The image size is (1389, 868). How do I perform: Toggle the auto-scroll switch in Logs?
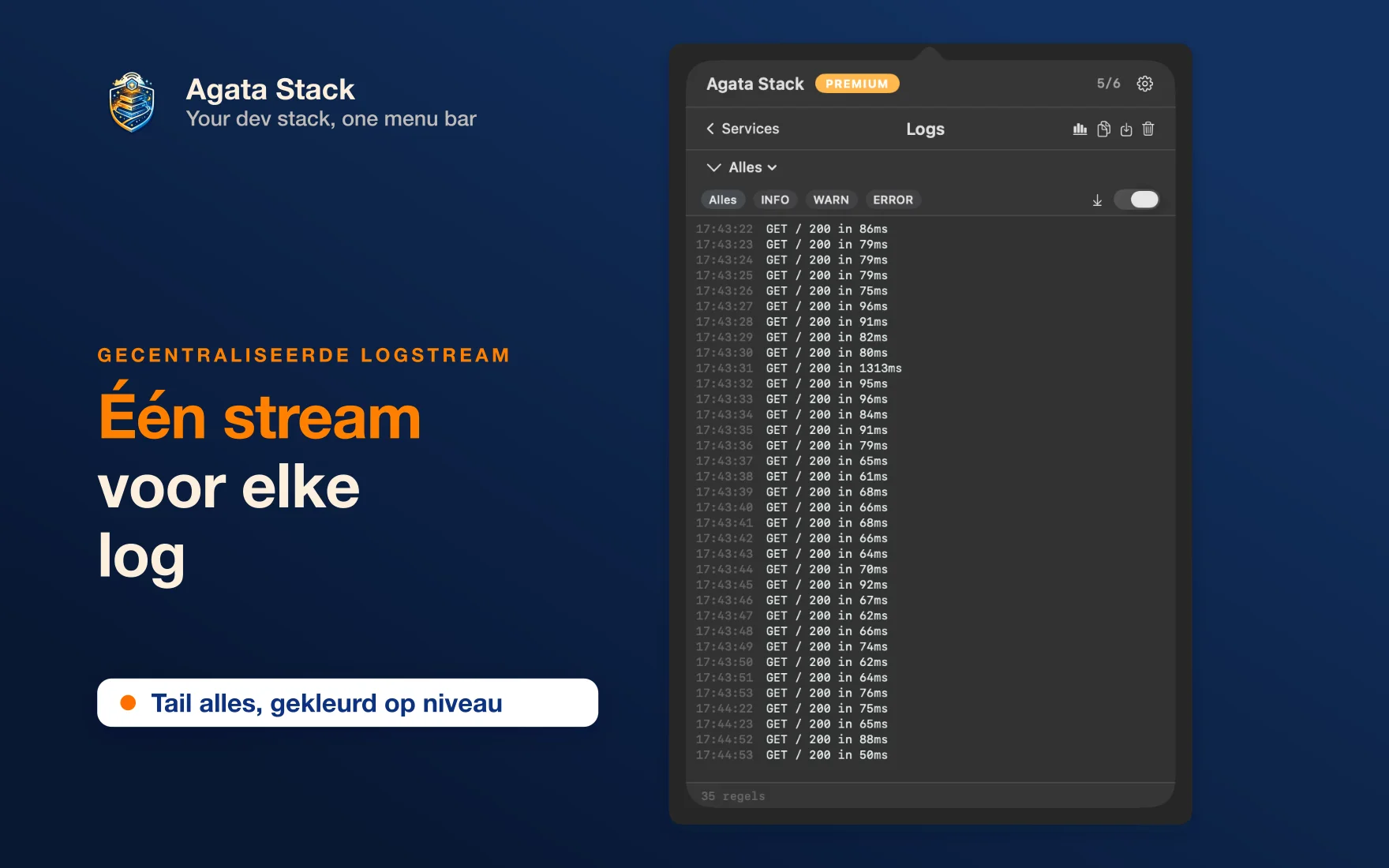pyautogui.click(x=1136, y=200)
